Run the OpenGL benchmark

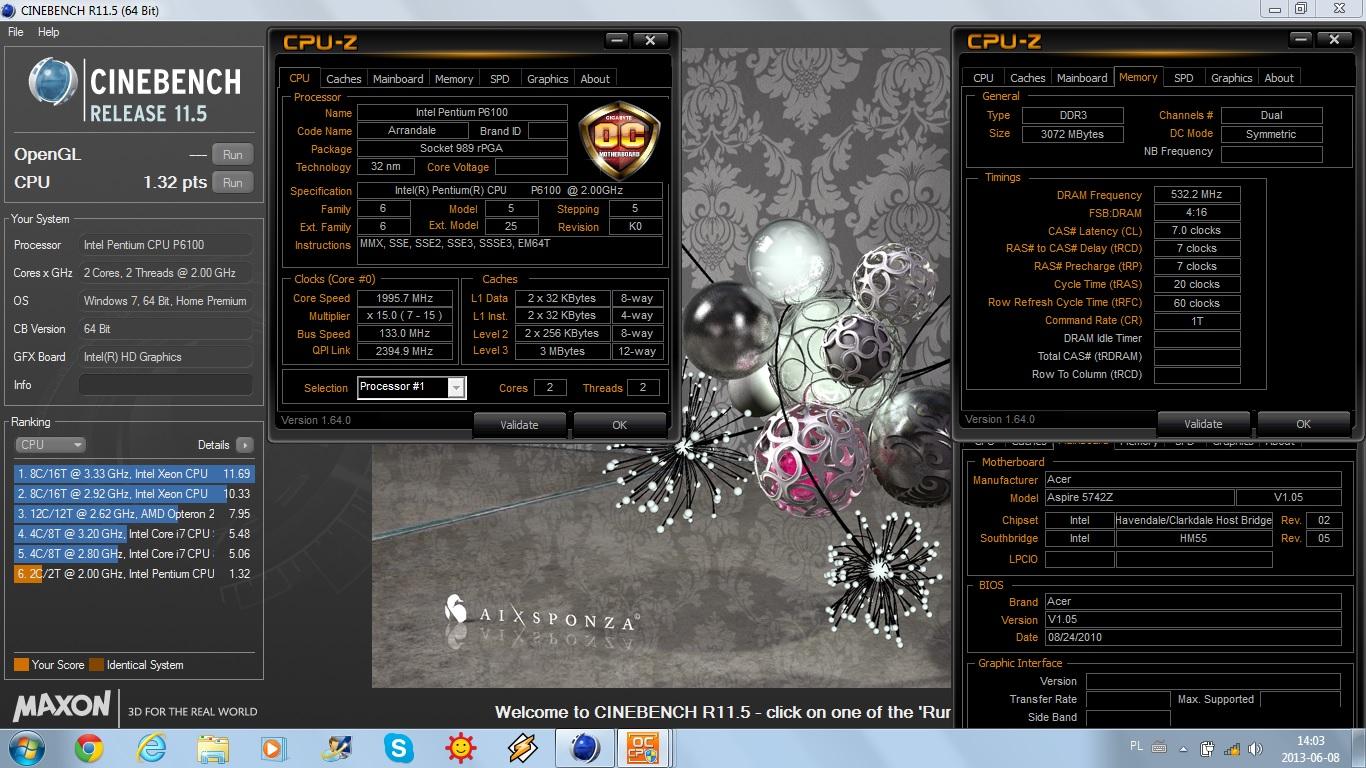click(x=233, y=155)
